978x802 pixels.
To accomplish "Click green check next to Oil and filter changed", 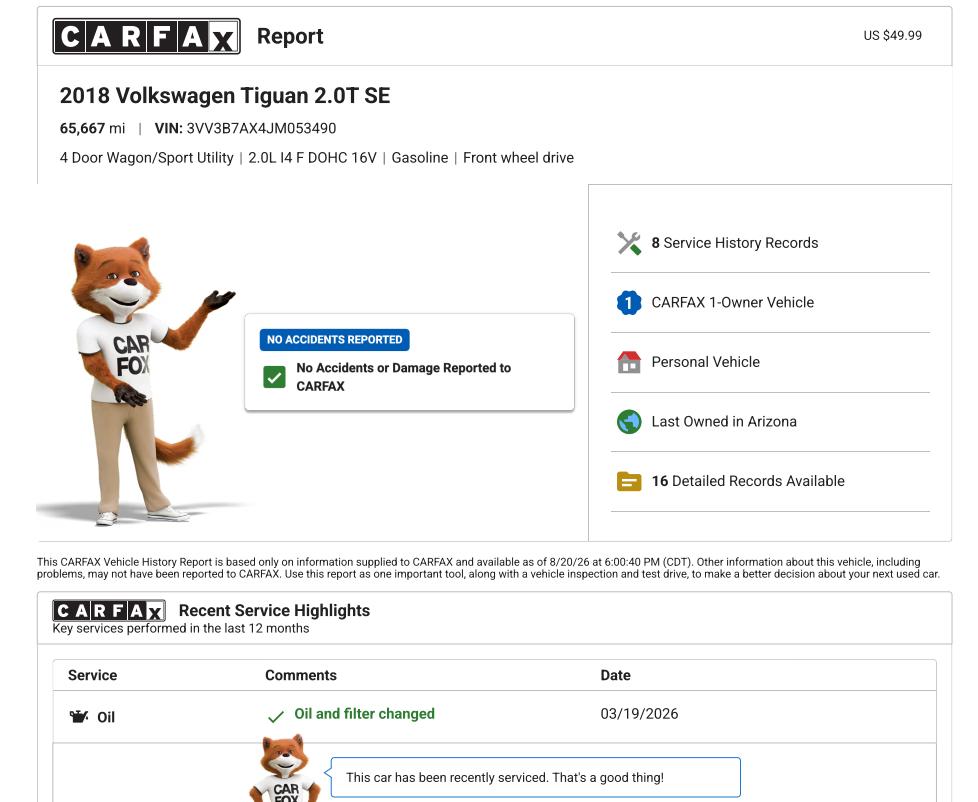I will (x=276, y=717).
